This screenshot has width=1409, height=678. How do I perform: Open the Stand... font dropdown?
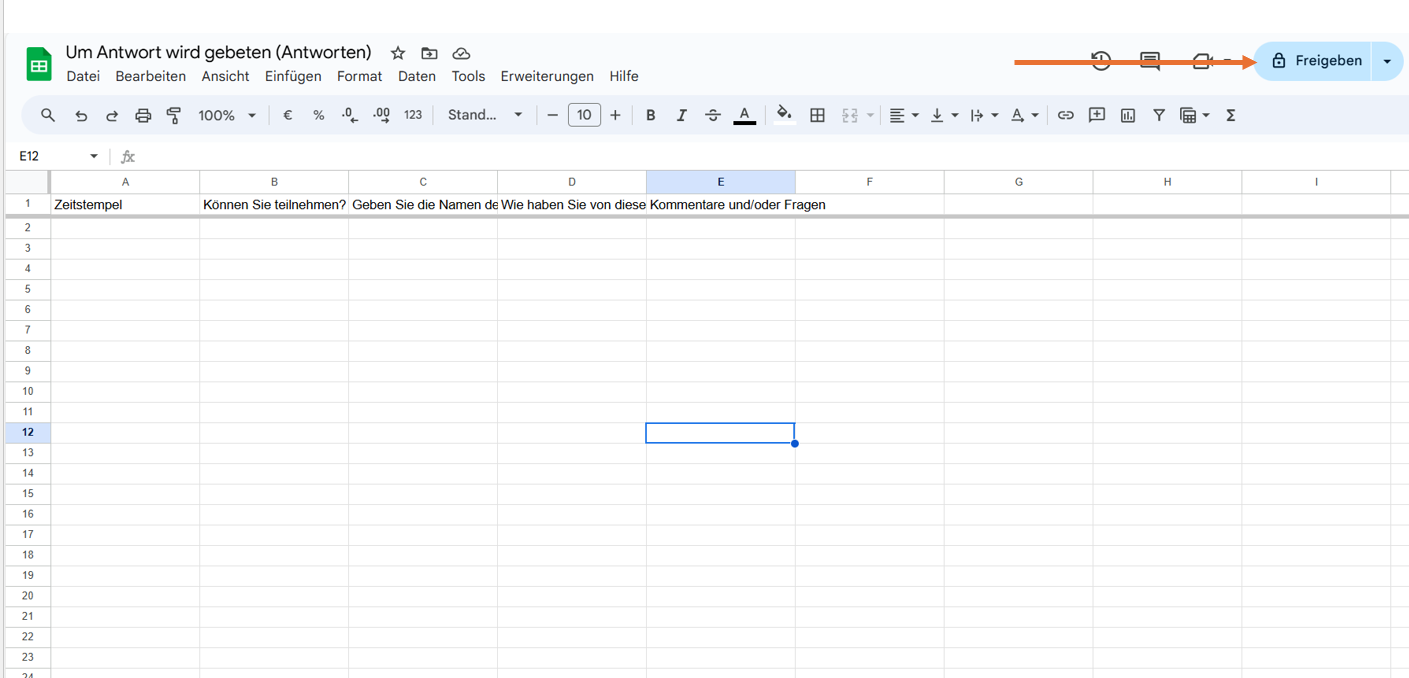coord(485,115)
